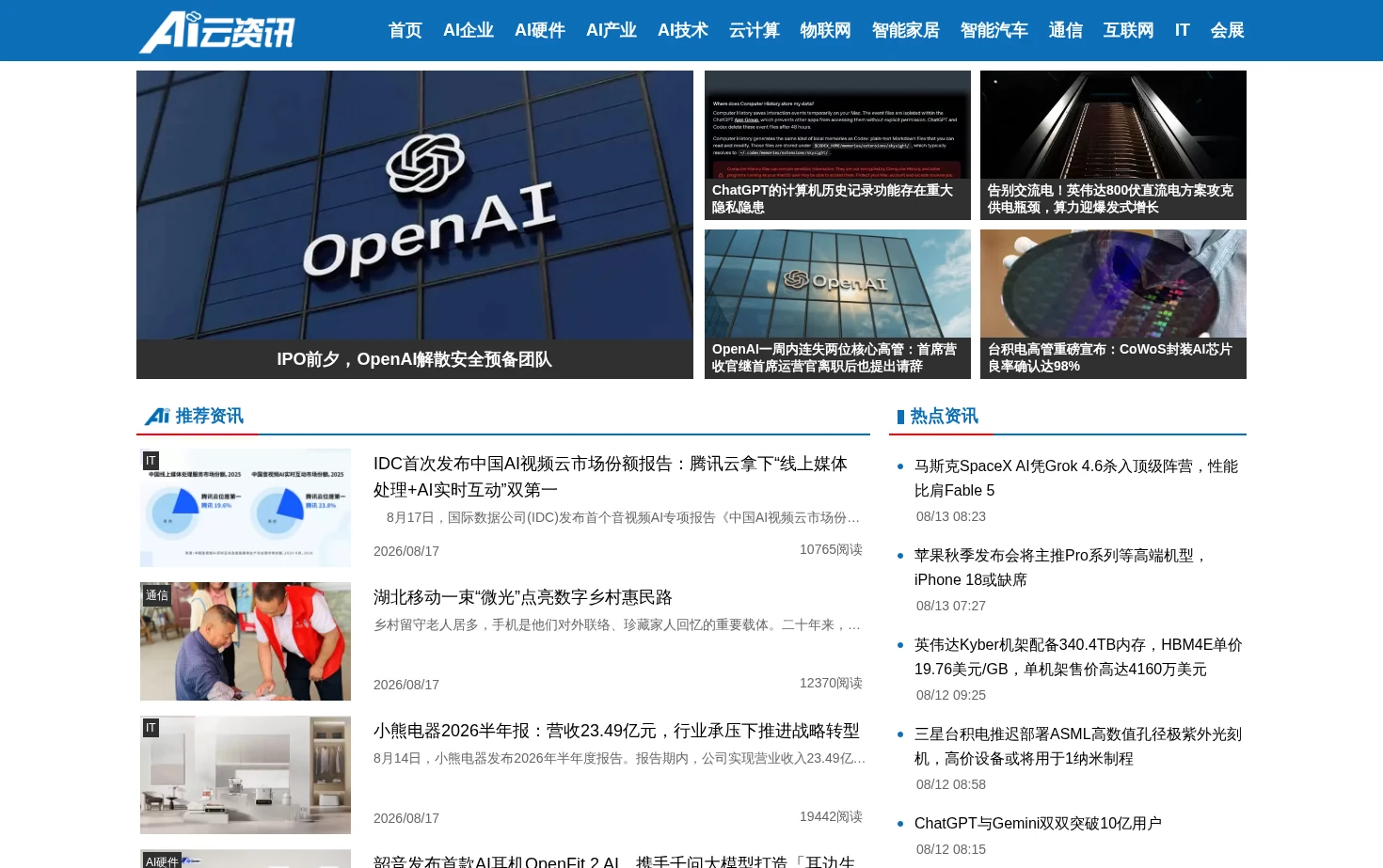Screen dimensions: 1383x868
Task: Open 马斯克SpaceX AI凭Grok 4.6 hot news
Action: [x=1076, y=478]
